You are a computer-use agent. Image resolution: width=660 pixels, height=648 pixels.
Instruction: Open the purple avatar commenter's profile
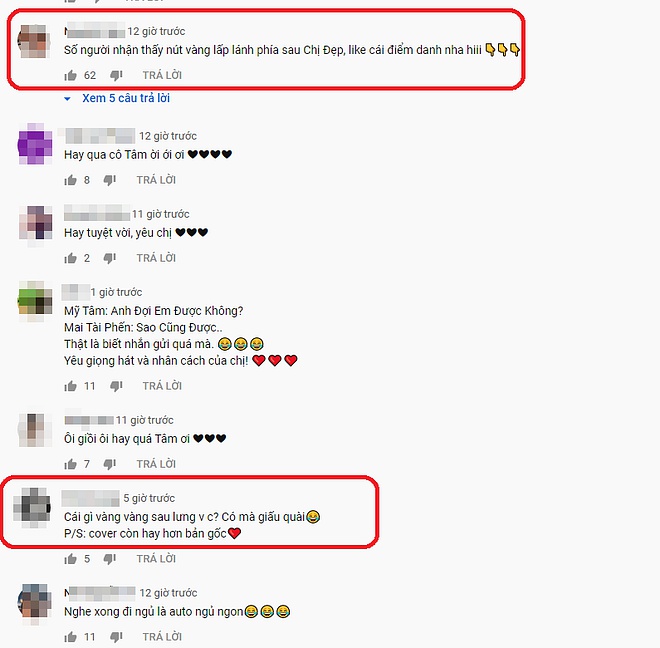pos(35,144)
